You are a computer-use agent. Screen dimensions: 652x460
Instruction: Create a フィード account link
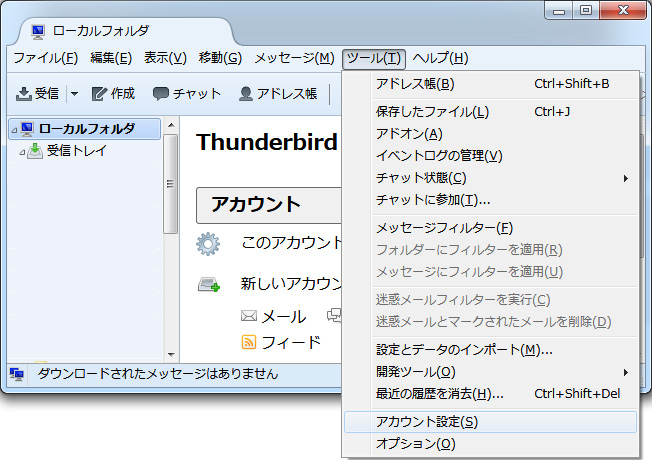(x=291, y=343)
